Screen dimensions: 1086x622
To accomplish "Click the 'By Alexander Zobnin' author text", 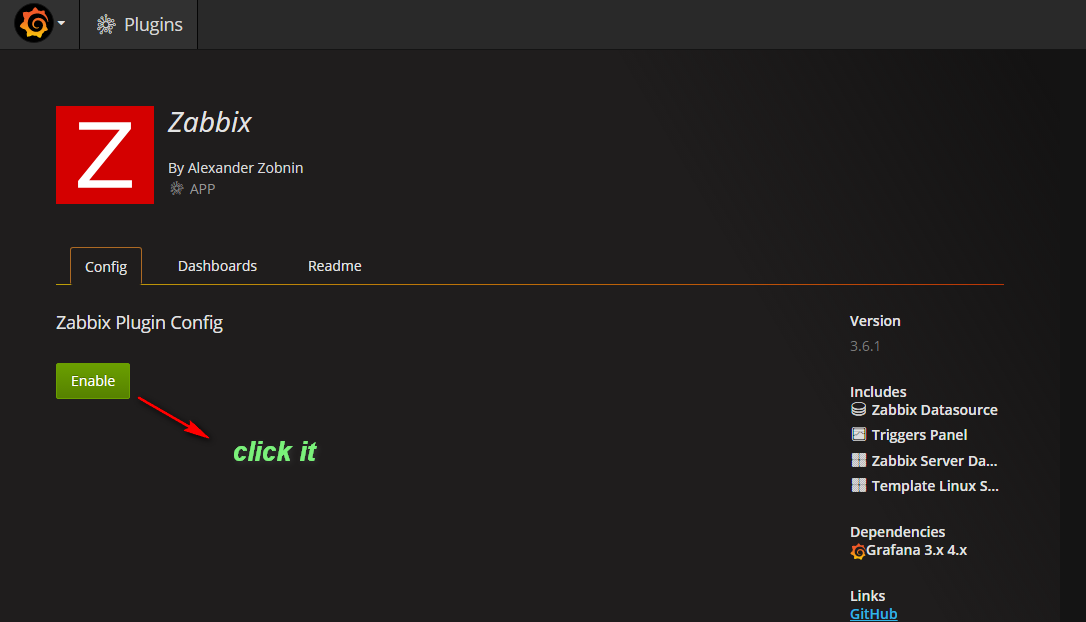I will [235, 168].
